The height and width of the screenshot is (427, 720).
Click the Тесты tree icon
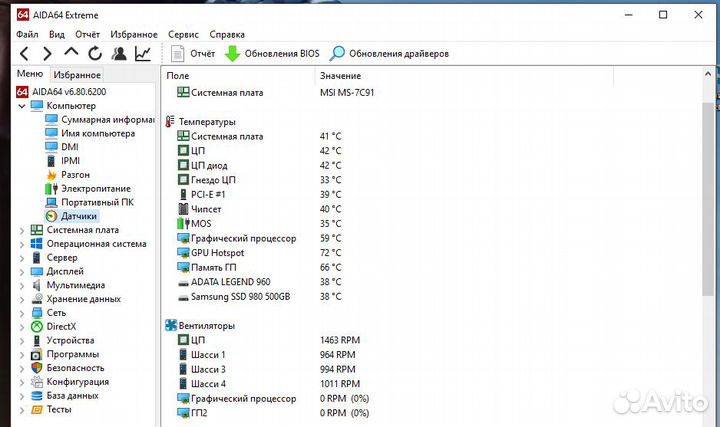pos(37,410)
